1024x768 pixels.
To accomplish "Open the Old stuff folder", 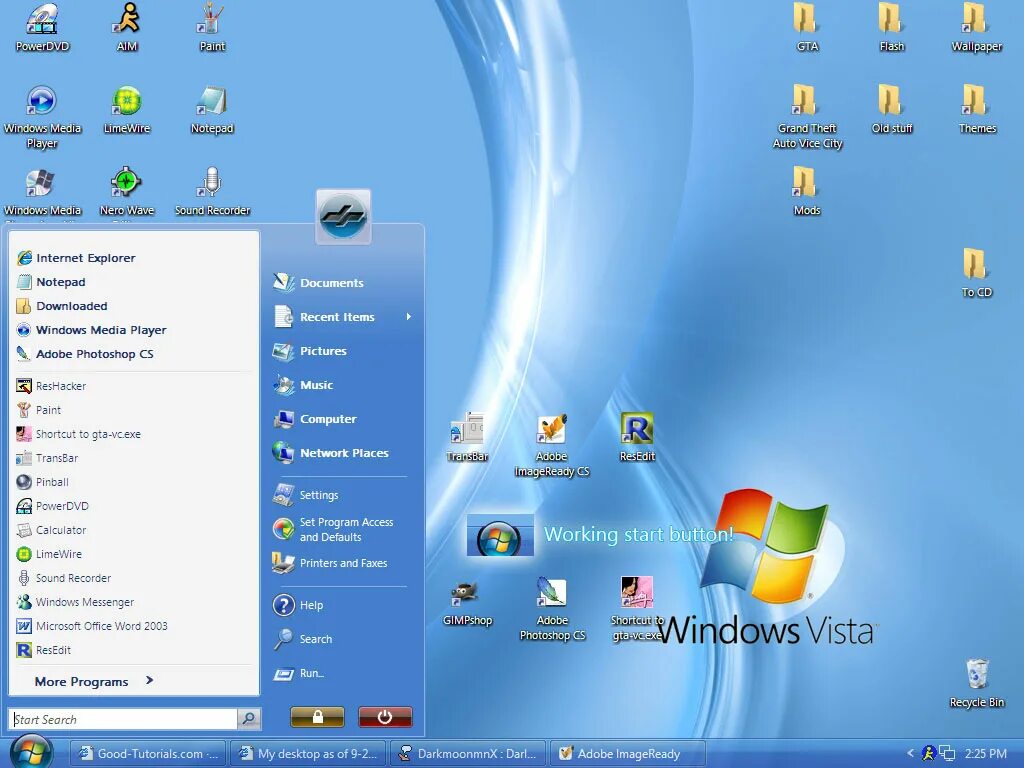I will pos(892,110).
